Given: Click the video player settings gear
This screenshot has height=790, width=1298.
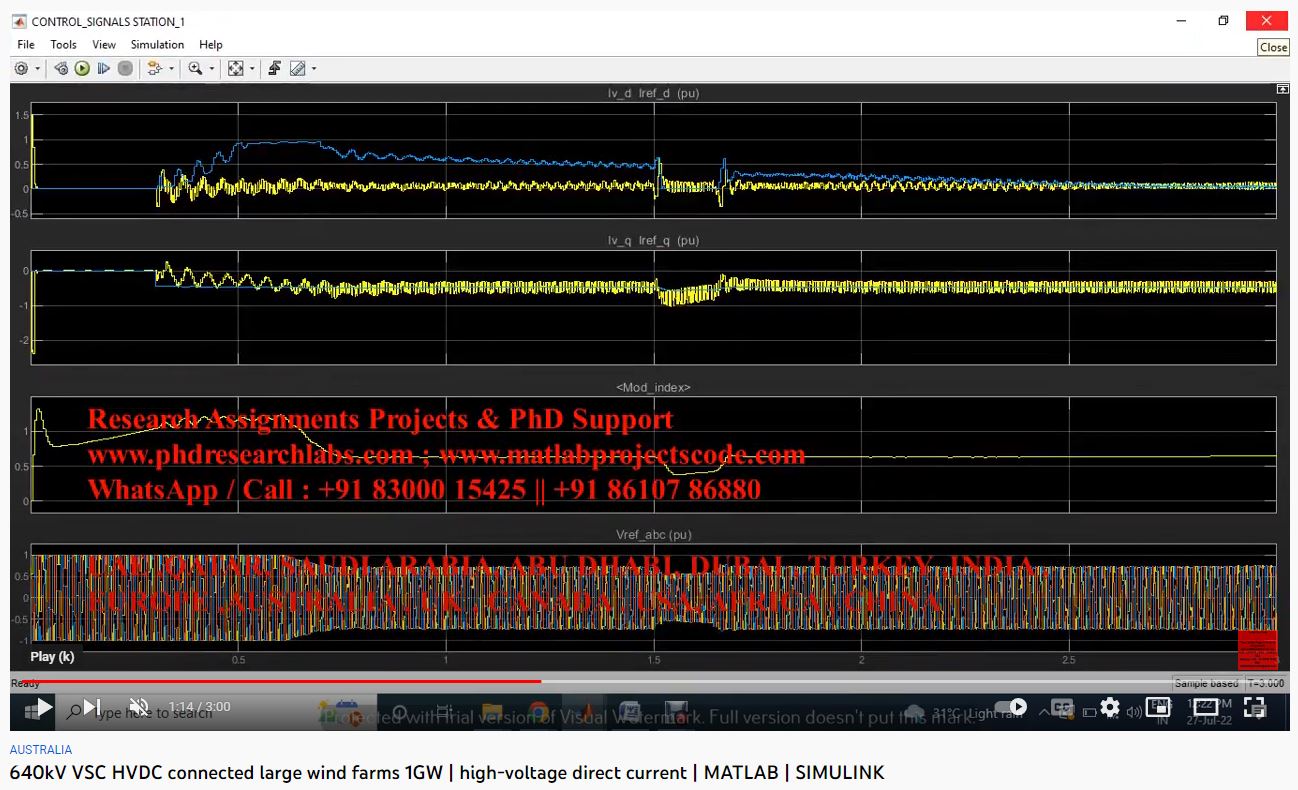Looking at the screenshot, I should (1109, 708).
